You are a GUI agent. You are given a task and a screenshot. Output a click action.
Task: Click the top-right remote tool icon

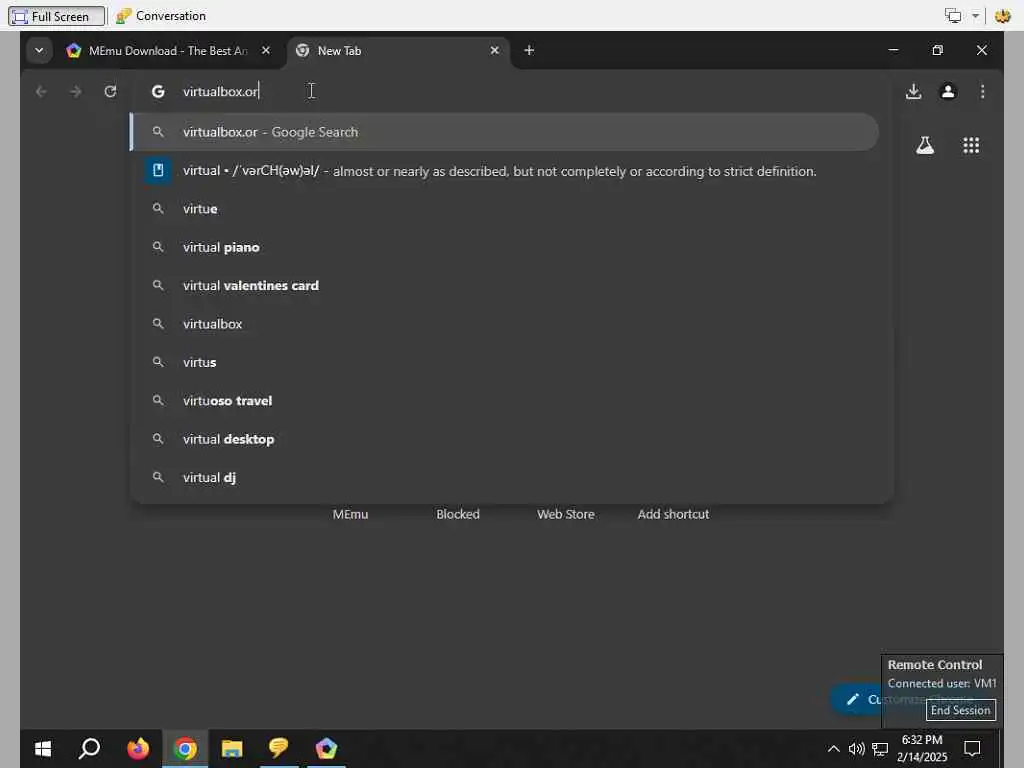(1002, 16)
